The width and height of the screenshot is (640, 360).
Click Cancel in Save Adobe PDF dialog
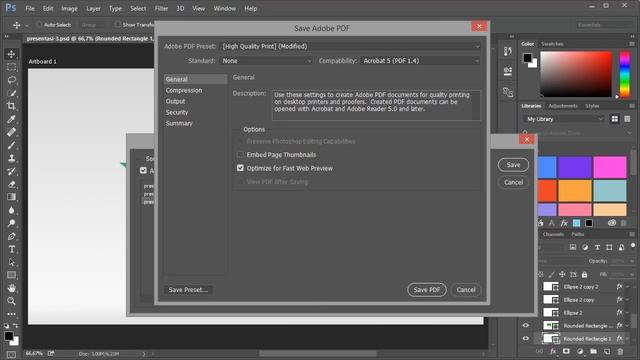pyautogui.click(x=466, y=290)
